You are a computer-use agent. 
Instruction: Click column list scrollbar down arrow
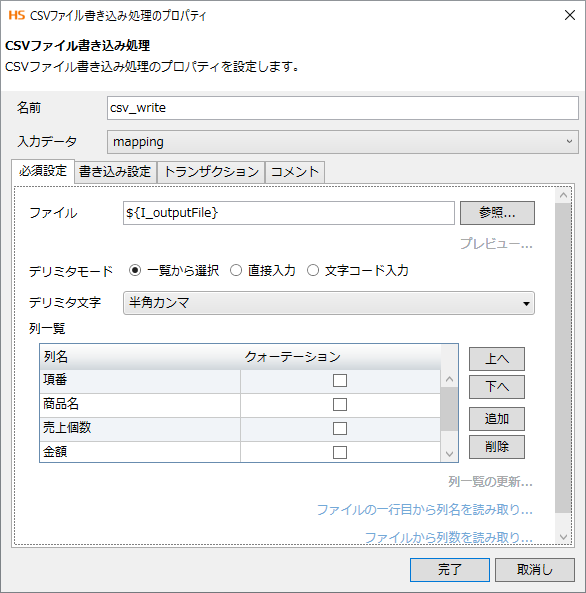(x=449, y=454)
